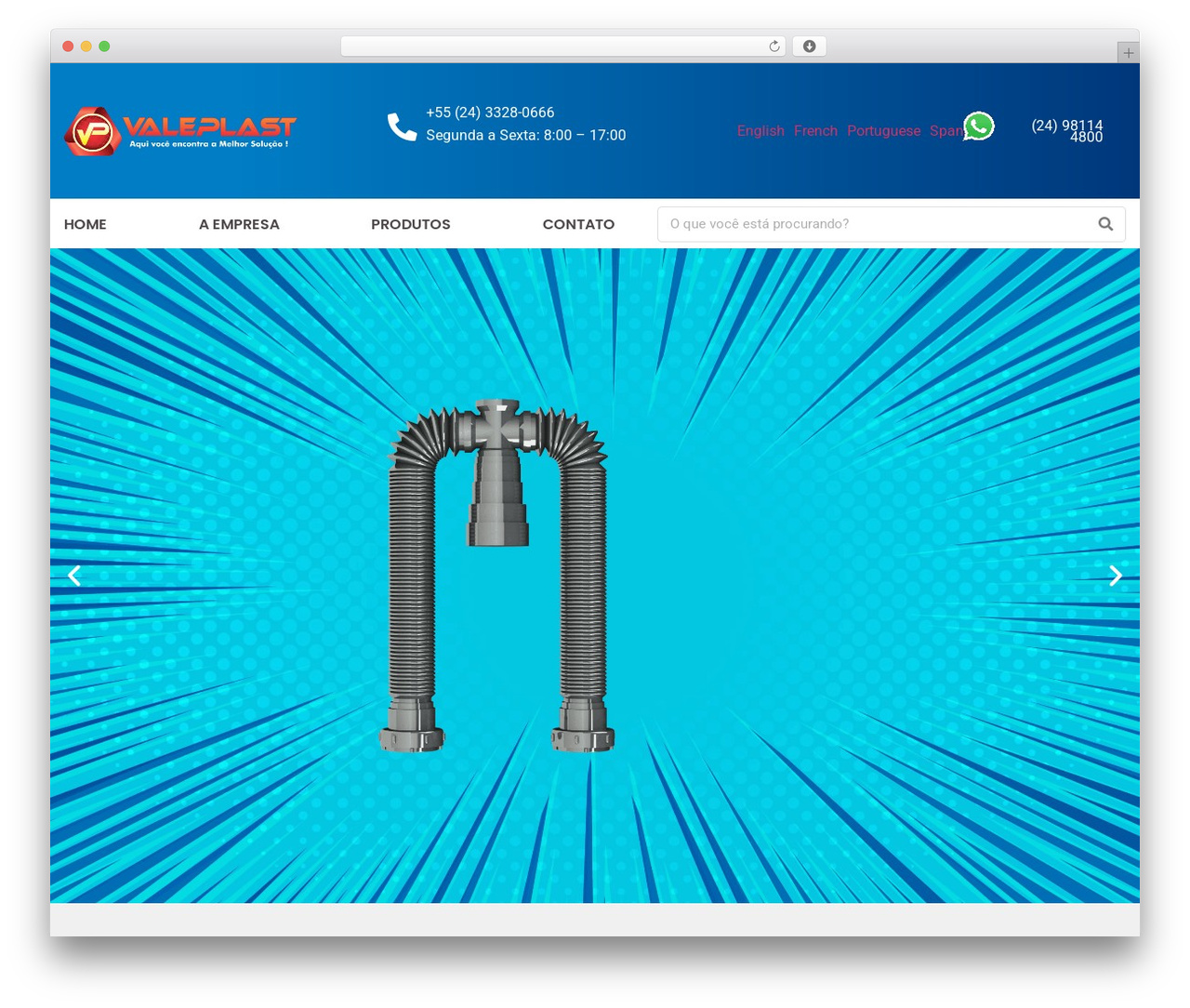The height and width of the screenshot is (1008, 1190).
Task: Click the white phone handset icon
Action: pos(402,126)
